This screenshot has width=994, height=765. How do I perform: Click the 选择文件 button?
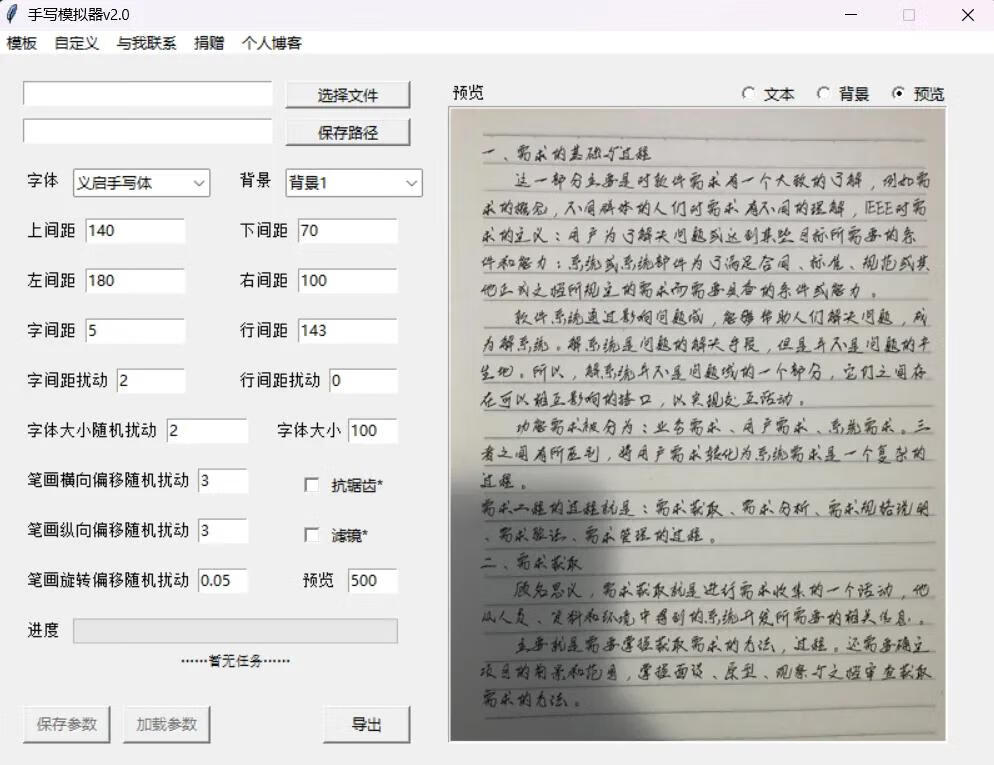click(x=347, y=94)
